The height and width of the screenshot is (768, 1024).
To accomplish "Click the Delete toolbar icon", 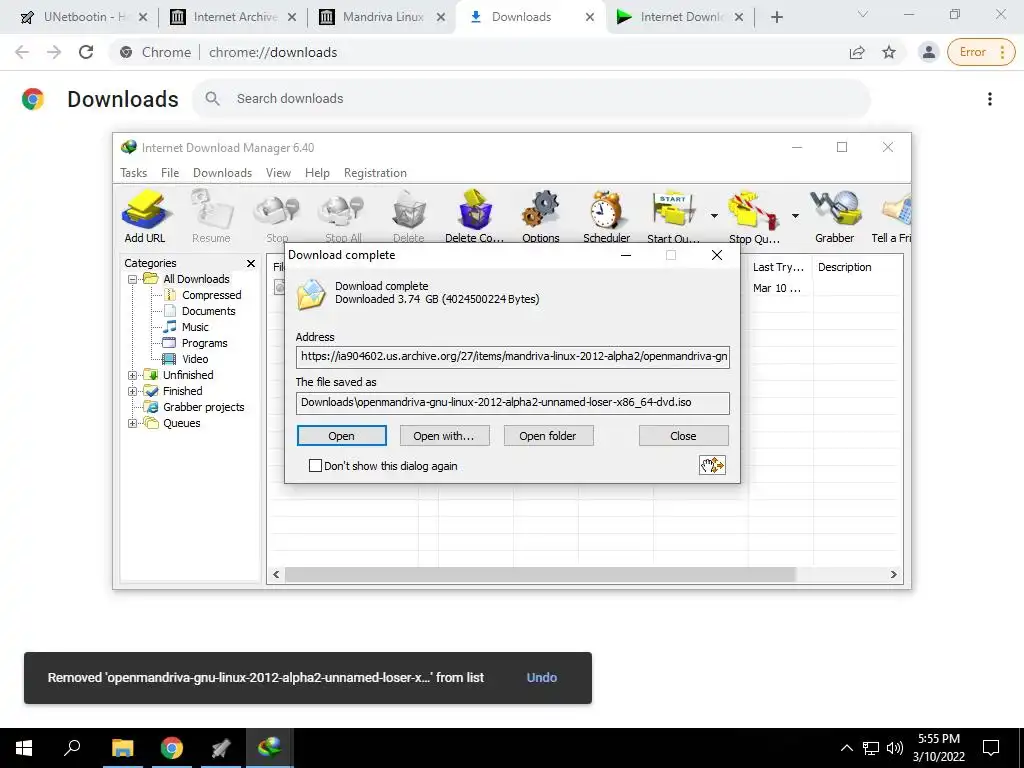I will [x=409, y=216].
